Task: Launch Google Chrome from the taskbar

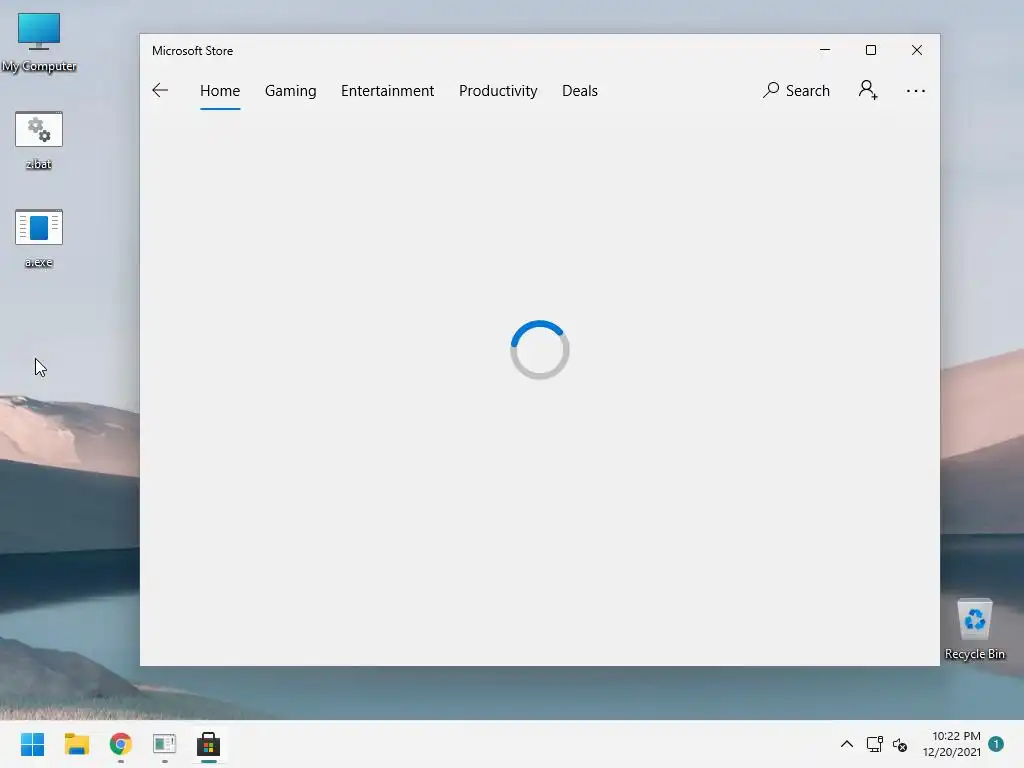Action: click(121, 744)
